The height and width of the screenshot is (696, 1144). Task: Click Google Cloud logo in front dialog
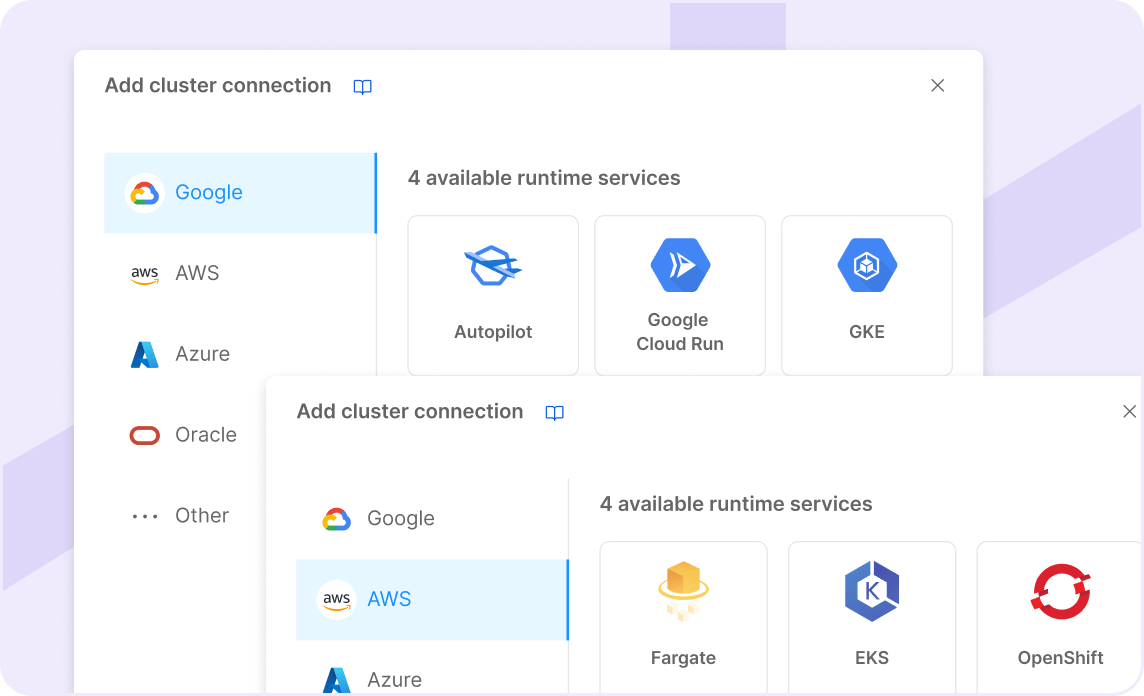click(336, 519)
